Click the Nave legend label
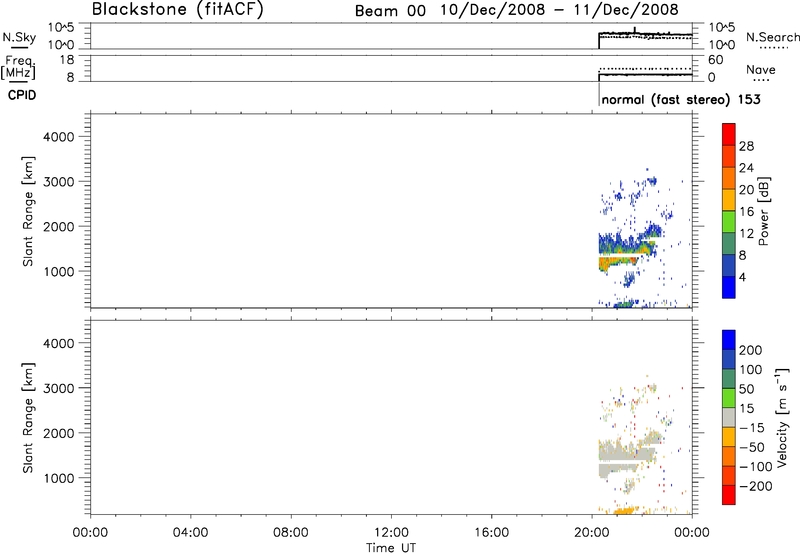800x554 pixels. point(760,69)
